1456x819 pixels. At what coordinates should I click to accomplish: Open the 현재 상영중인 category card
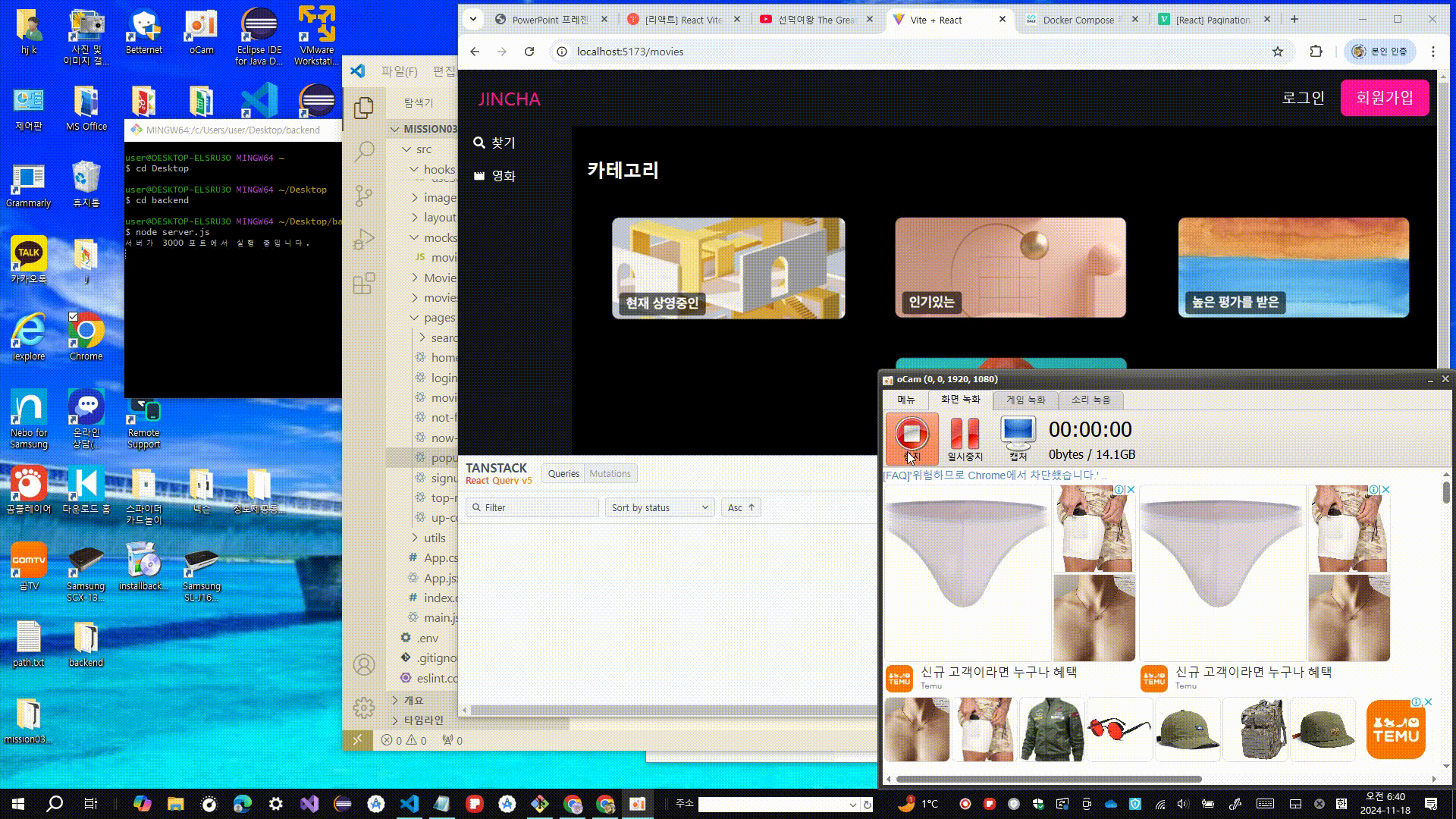pyautogui.click(x=728, y=268)
